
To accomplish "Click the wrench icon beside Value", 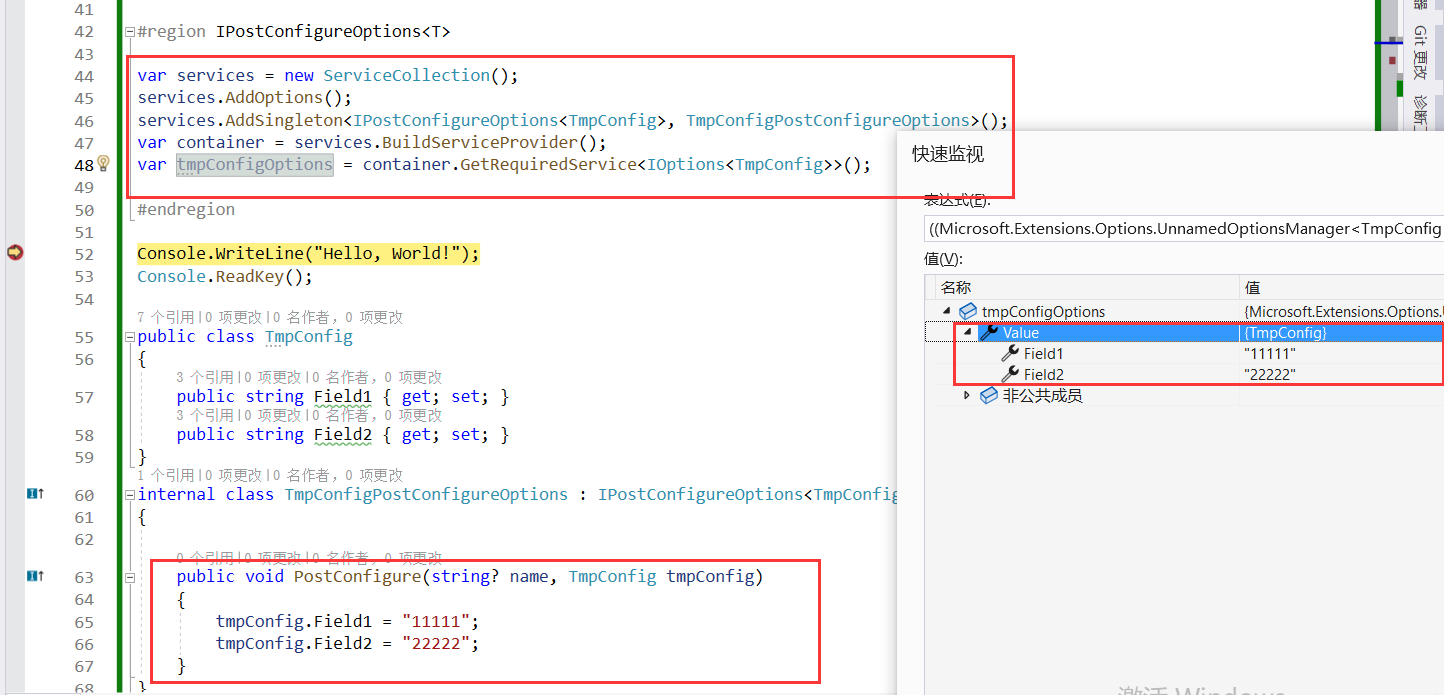I will (990, 332).
